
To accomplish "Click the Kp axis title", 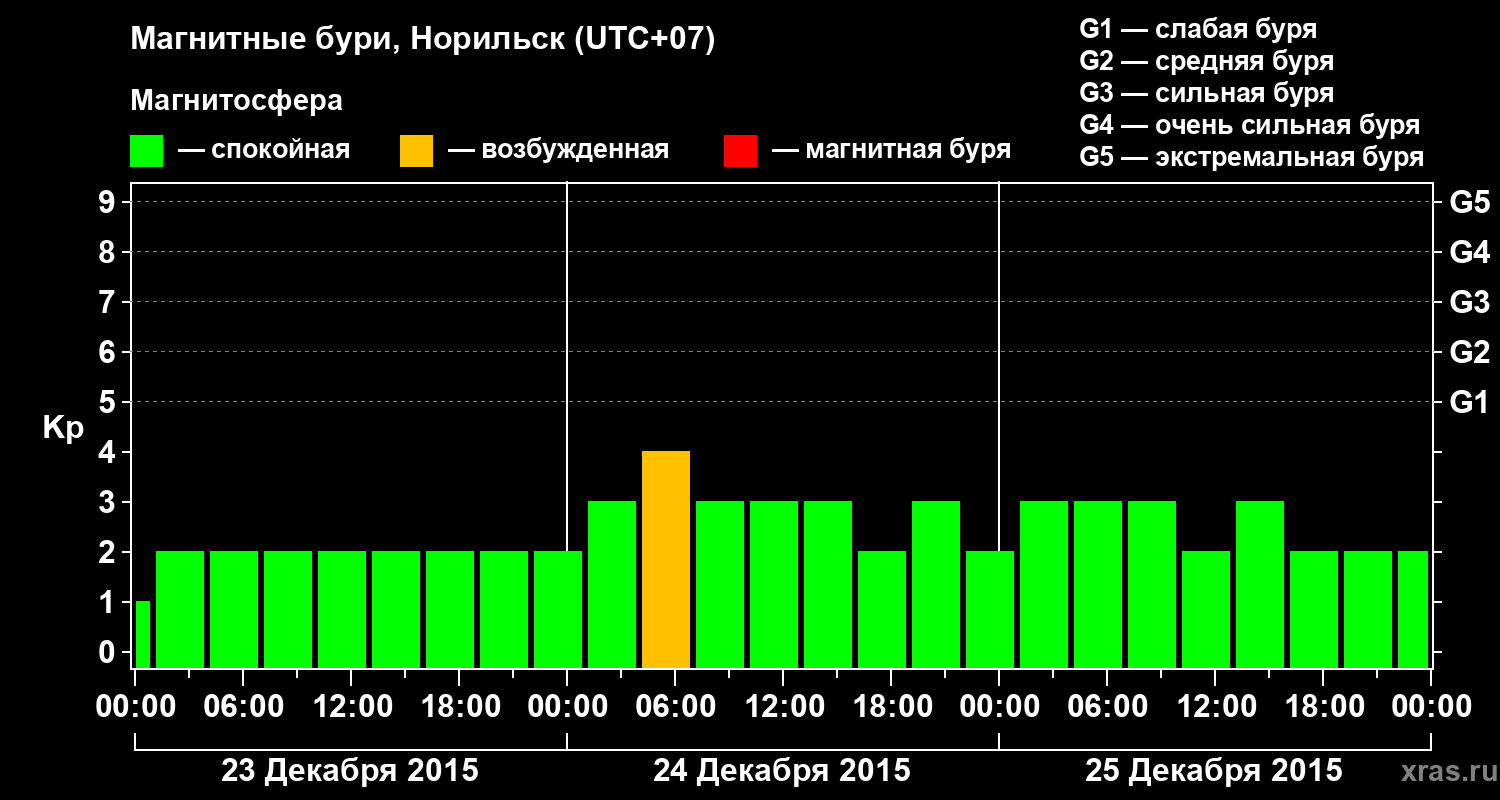I will 63,428.
